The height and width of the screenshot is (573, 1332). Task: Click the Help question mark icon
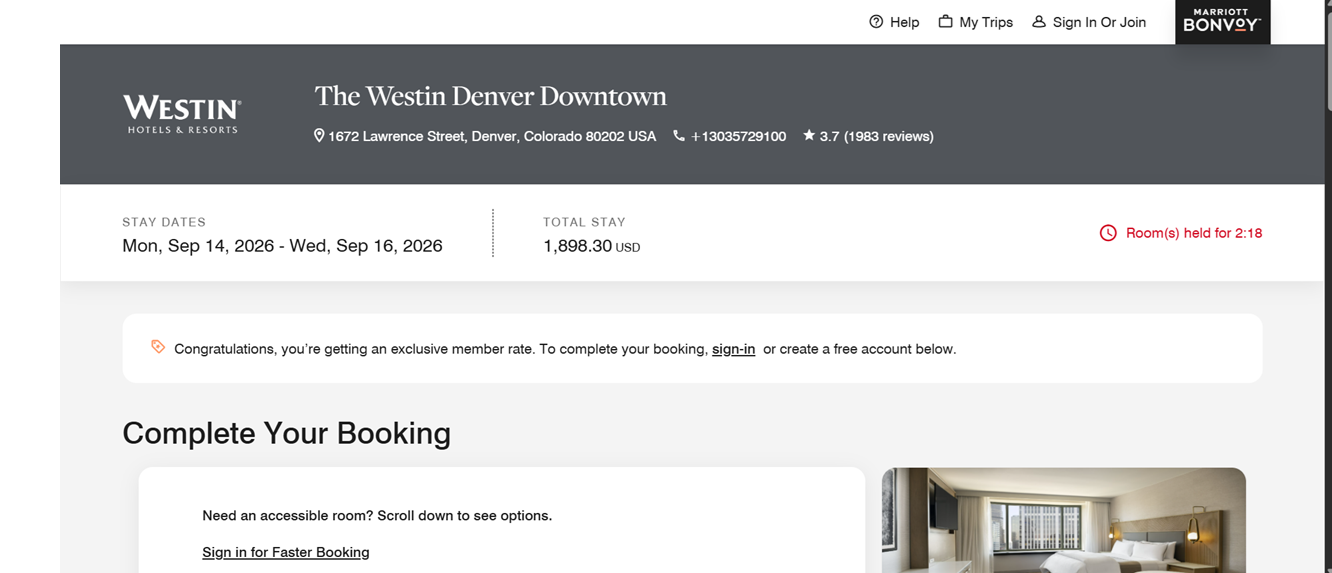876,22
